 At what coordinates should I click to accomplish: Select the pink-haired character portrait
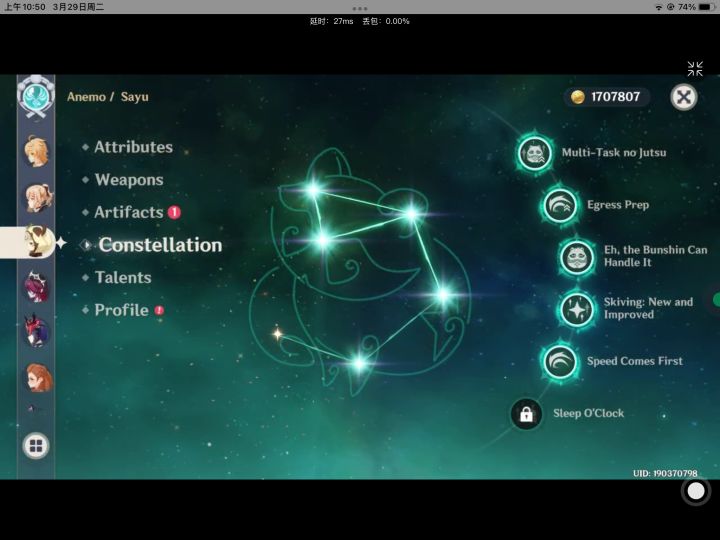coord(36,287)
